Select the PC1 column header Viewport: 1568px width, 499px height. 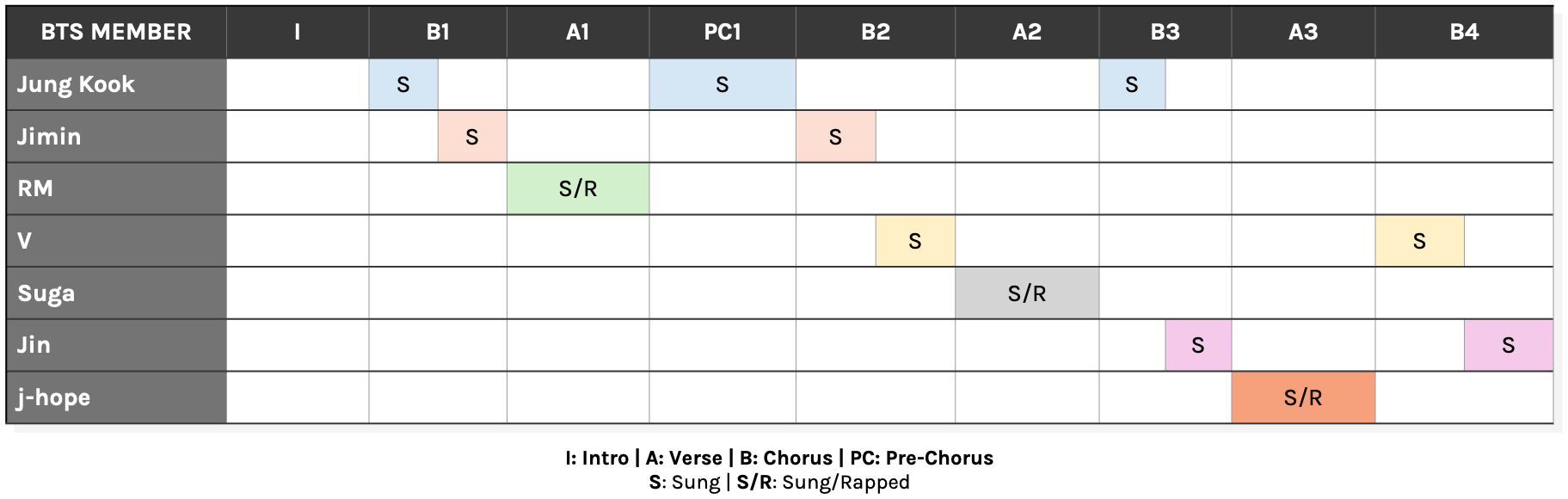[x=723, y=32]
